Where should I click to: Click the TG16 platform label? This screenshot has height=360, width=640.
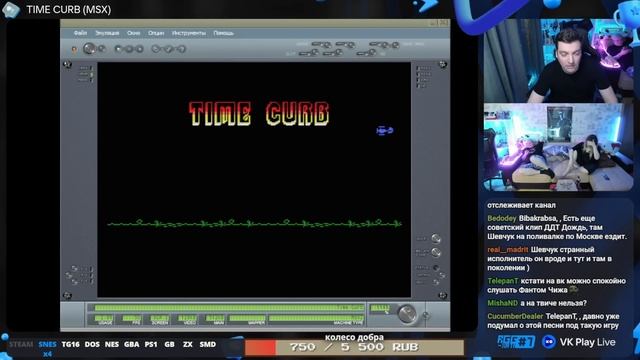[x=71, y=344]
